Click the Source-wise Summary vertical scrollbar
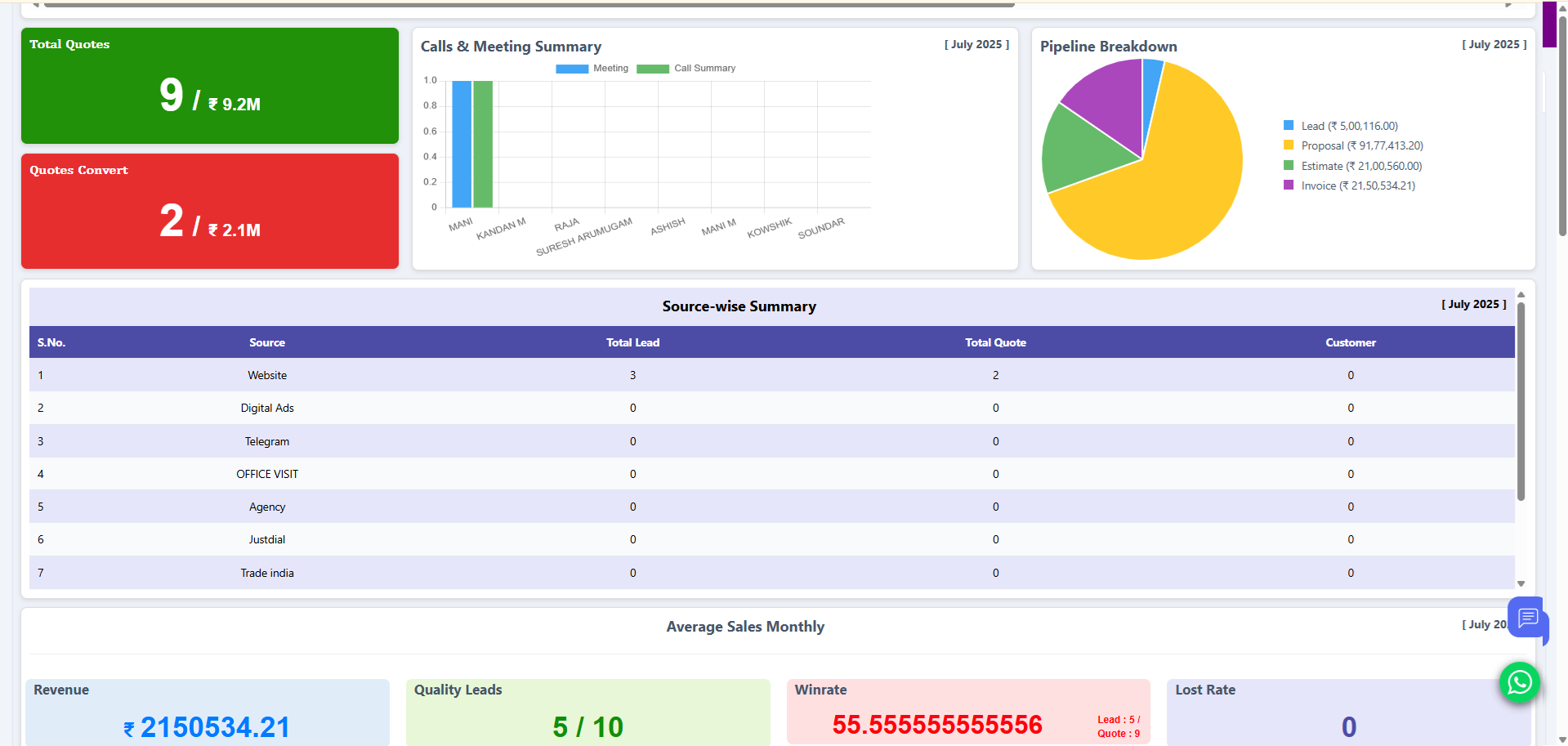Viewport: 1568px width, 746px height. [x=1521, y=400]
